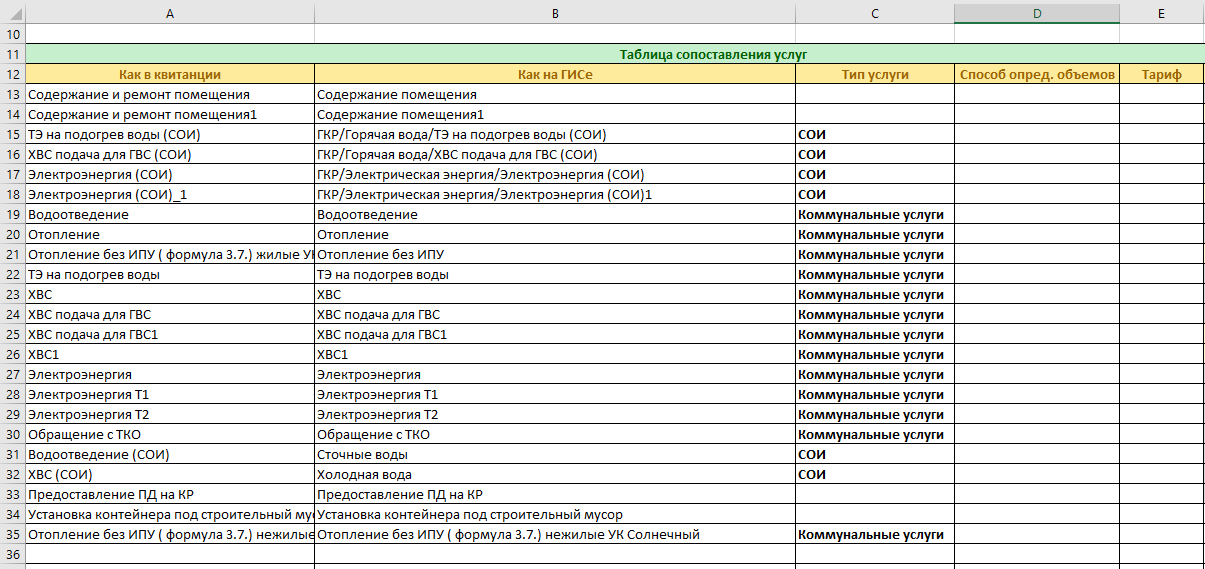Select 'Электроэнергия' cell in column A row 27
The width and height of the screenshot is (1205, 569).
(170, 374)
